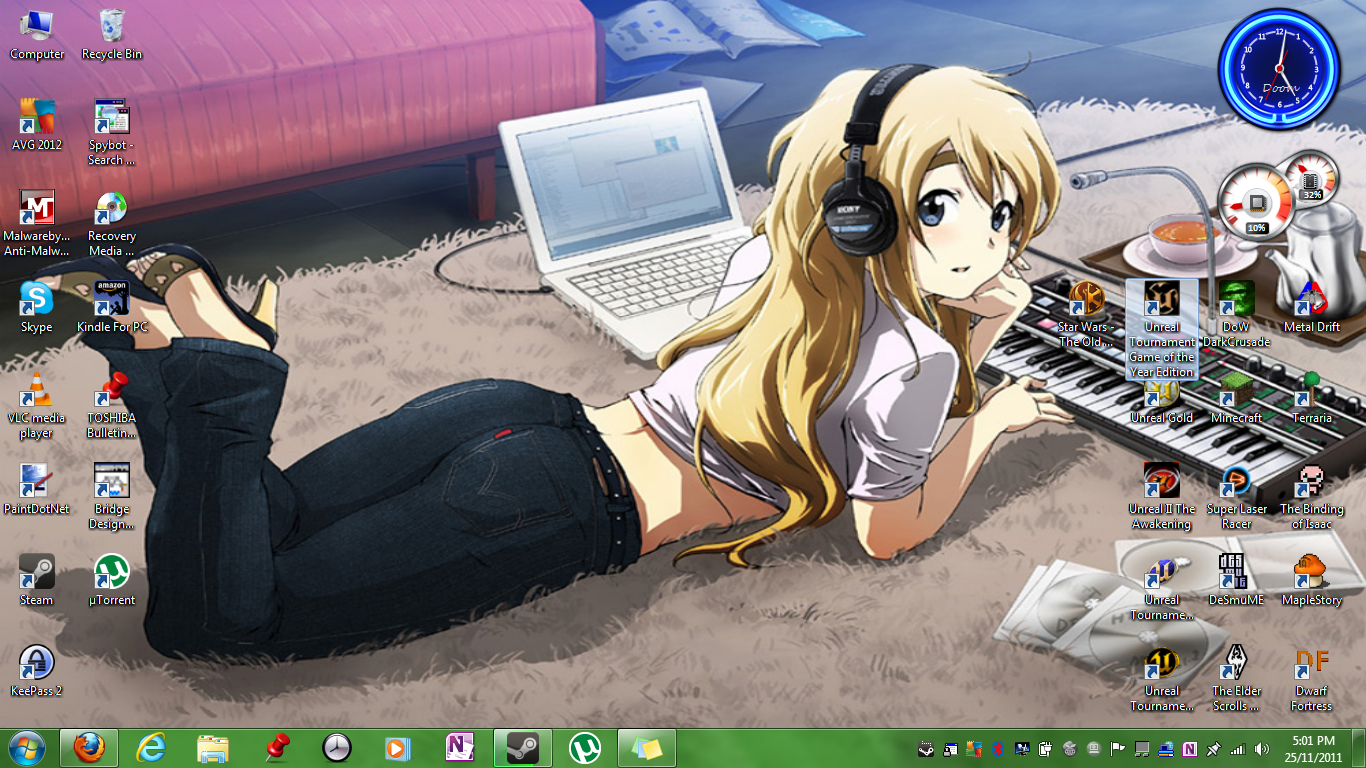Select The Binding of Isaac shortcut
The height and width of the screenshot is (768, 1366).
pyautogui.click(x=1312, y=496)
